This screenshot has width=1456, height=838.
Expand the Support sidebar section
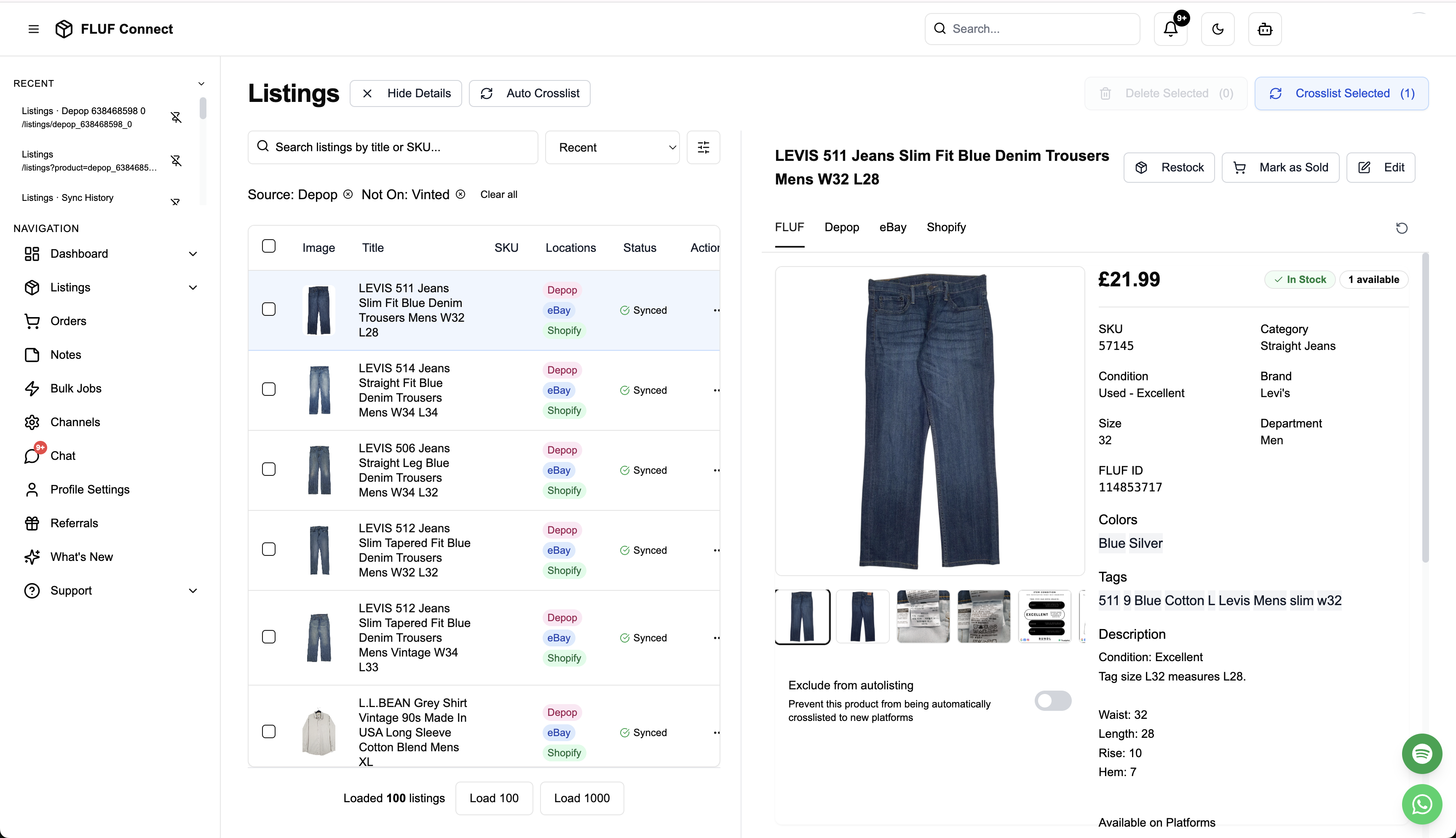point(193,590)
